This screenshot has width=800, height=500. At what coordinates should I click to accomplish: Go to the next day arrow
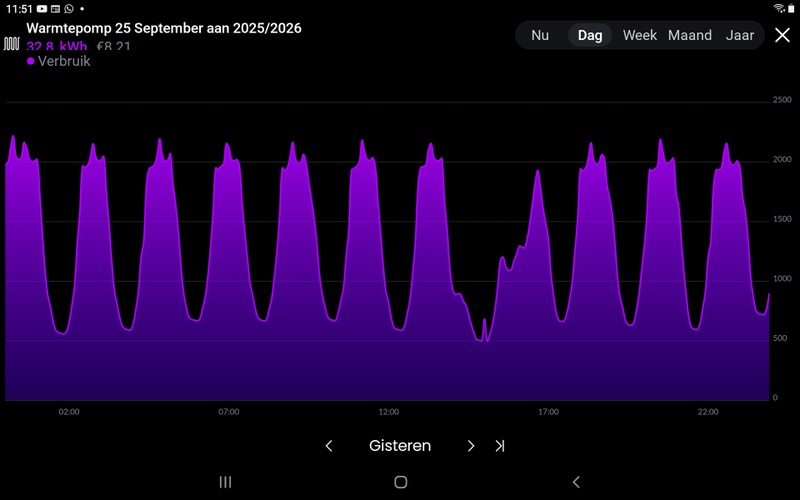click(471, 446)
